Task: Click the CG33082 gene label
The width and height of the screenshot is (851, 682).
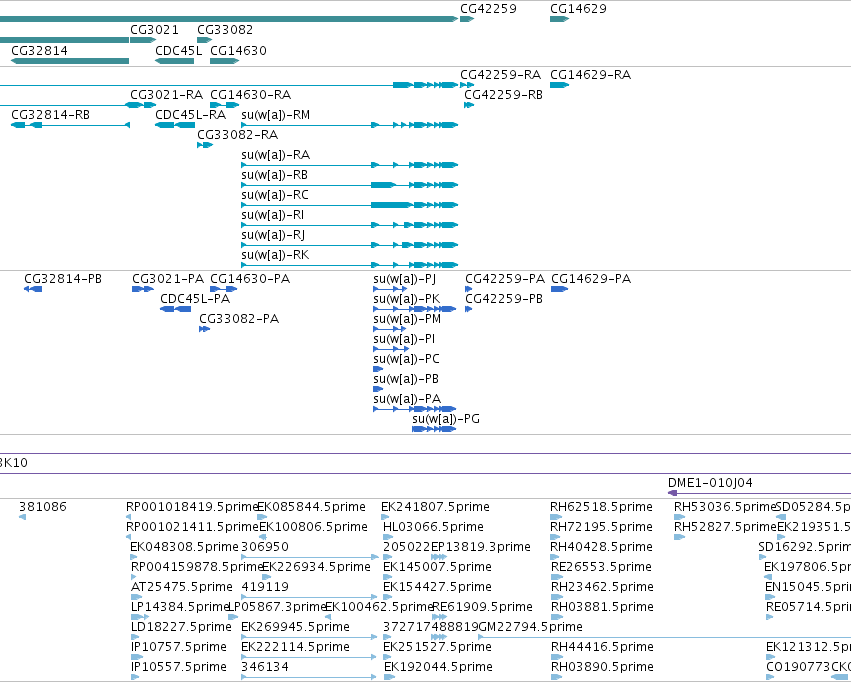Action: pos(225,30)
